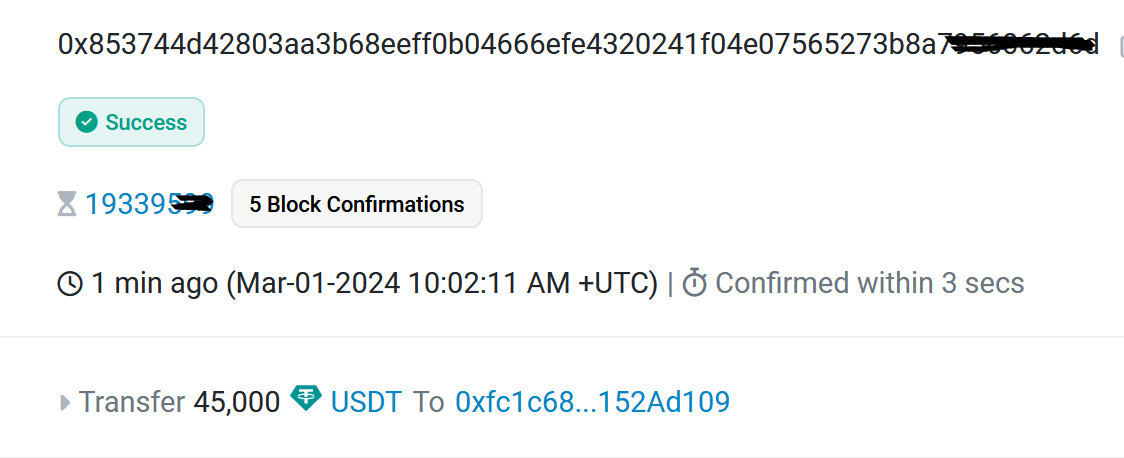Click the Success status label
The height and width of the screenshot is (458, 1124).
(146, 123)
